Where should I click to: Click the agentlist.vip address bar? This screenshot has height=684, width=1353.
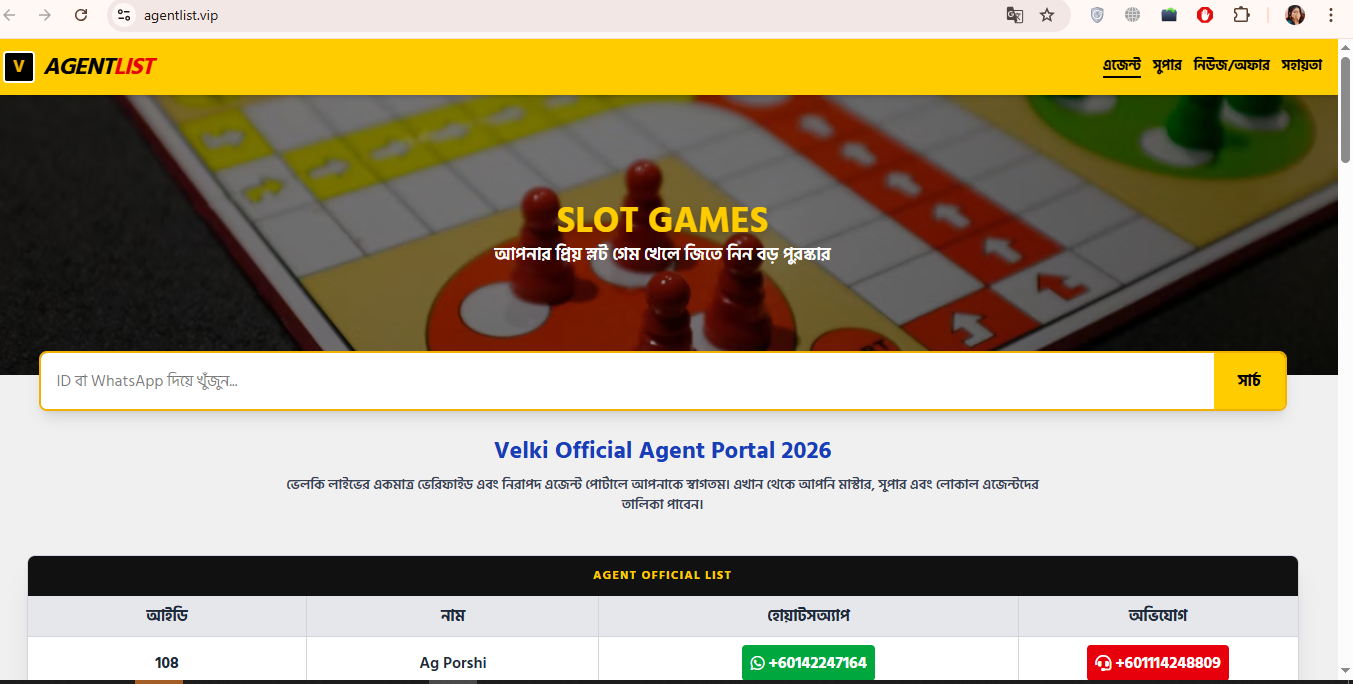(560, 15)
